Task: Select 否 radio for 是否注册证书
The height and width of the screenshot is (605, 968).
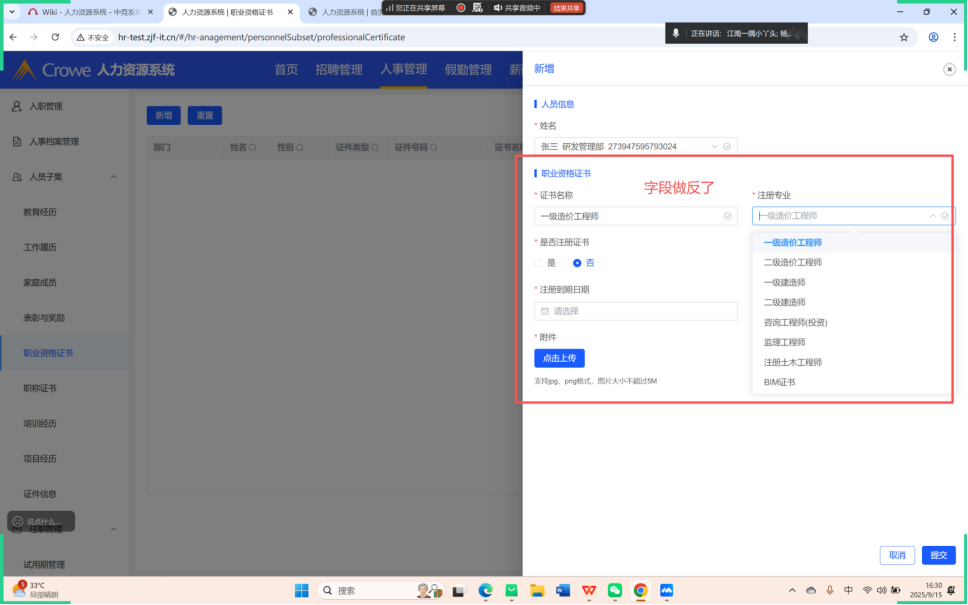Action: 577,263
